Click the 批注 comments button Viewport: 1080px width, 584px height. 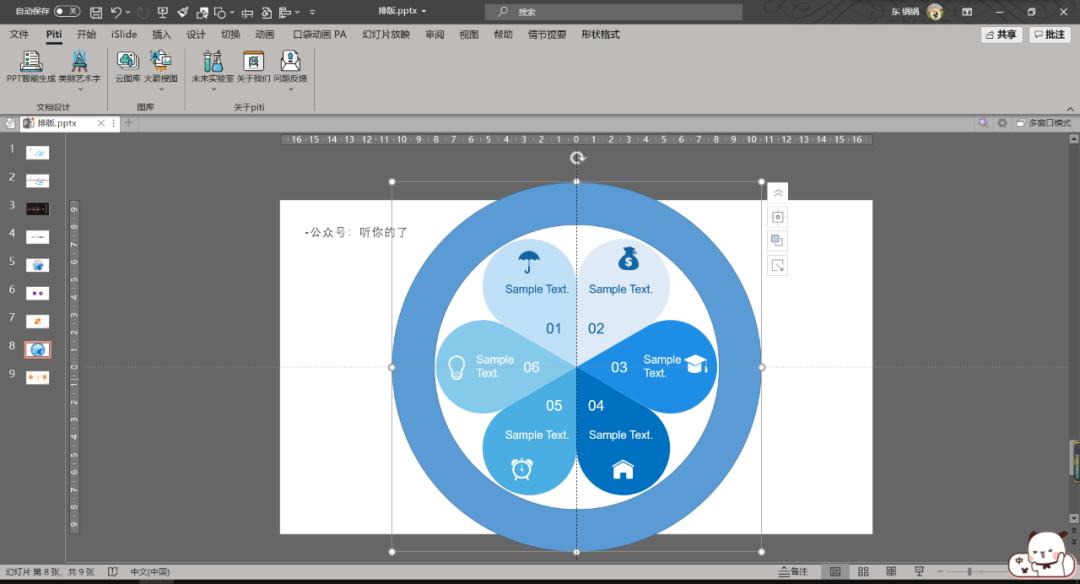[1050, 34]
